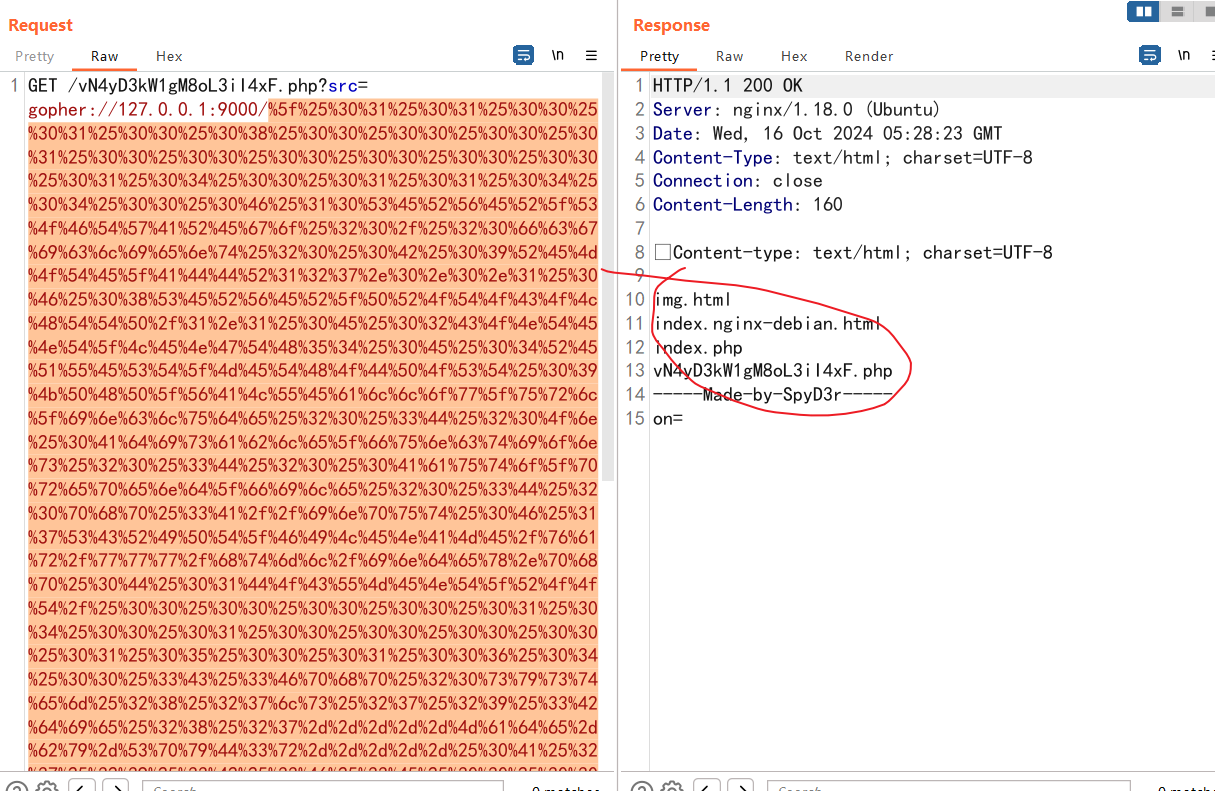Image resolution: width=1215 pixels, height=791 pixels.
Task: Select the side-by-side split layout icon
Action: [x=1143, y=12]
